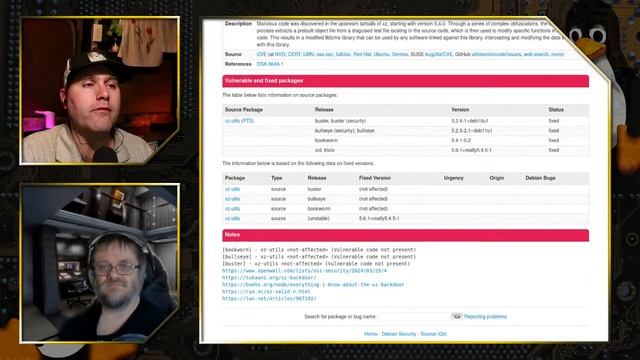Select the bottom webcam feed with headphones
Image resolution: width=640 pixels, height=360 pixels.
(x=100, y=263)
